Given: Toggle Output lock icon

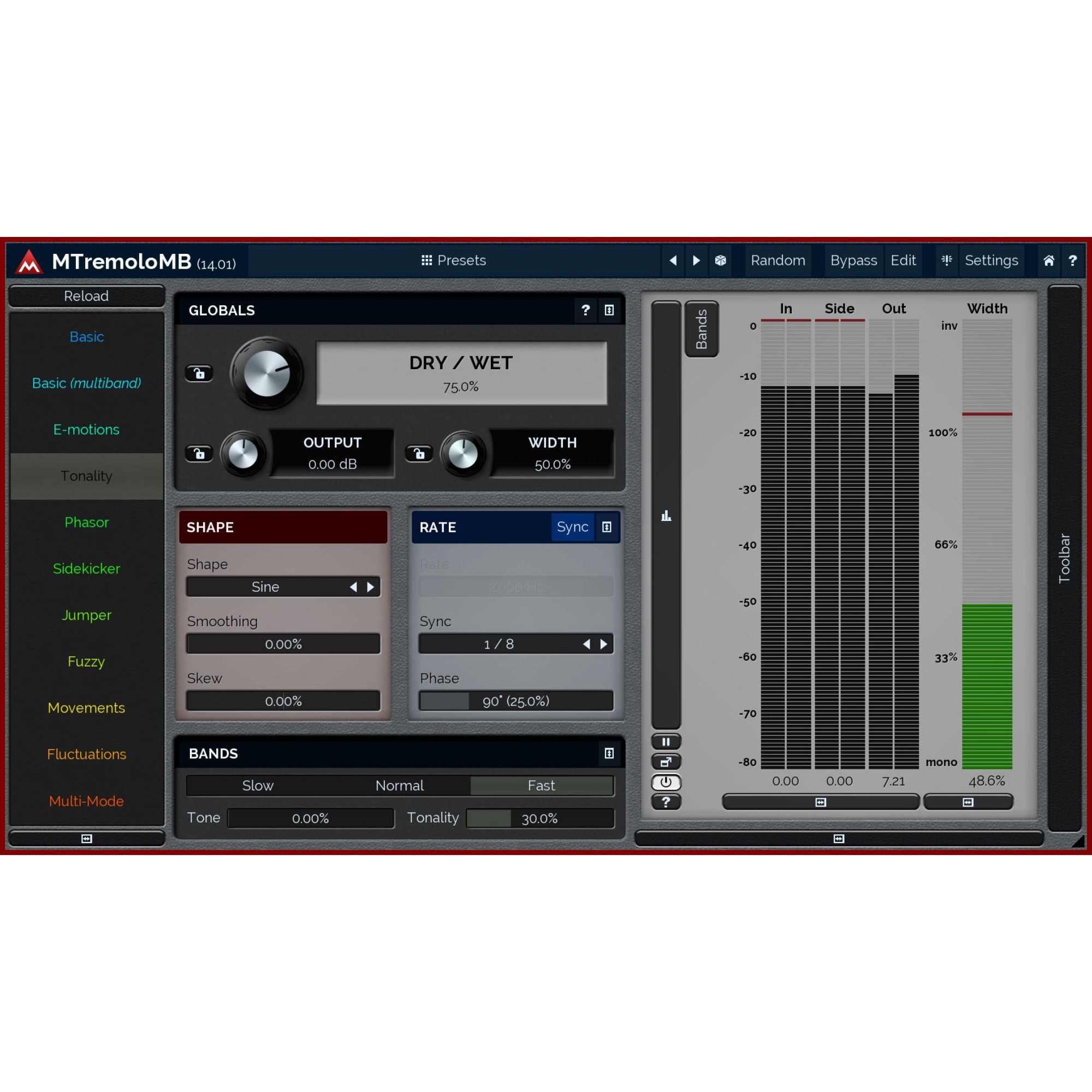Looking at the screenshot, I should click(x=199, y=453).
